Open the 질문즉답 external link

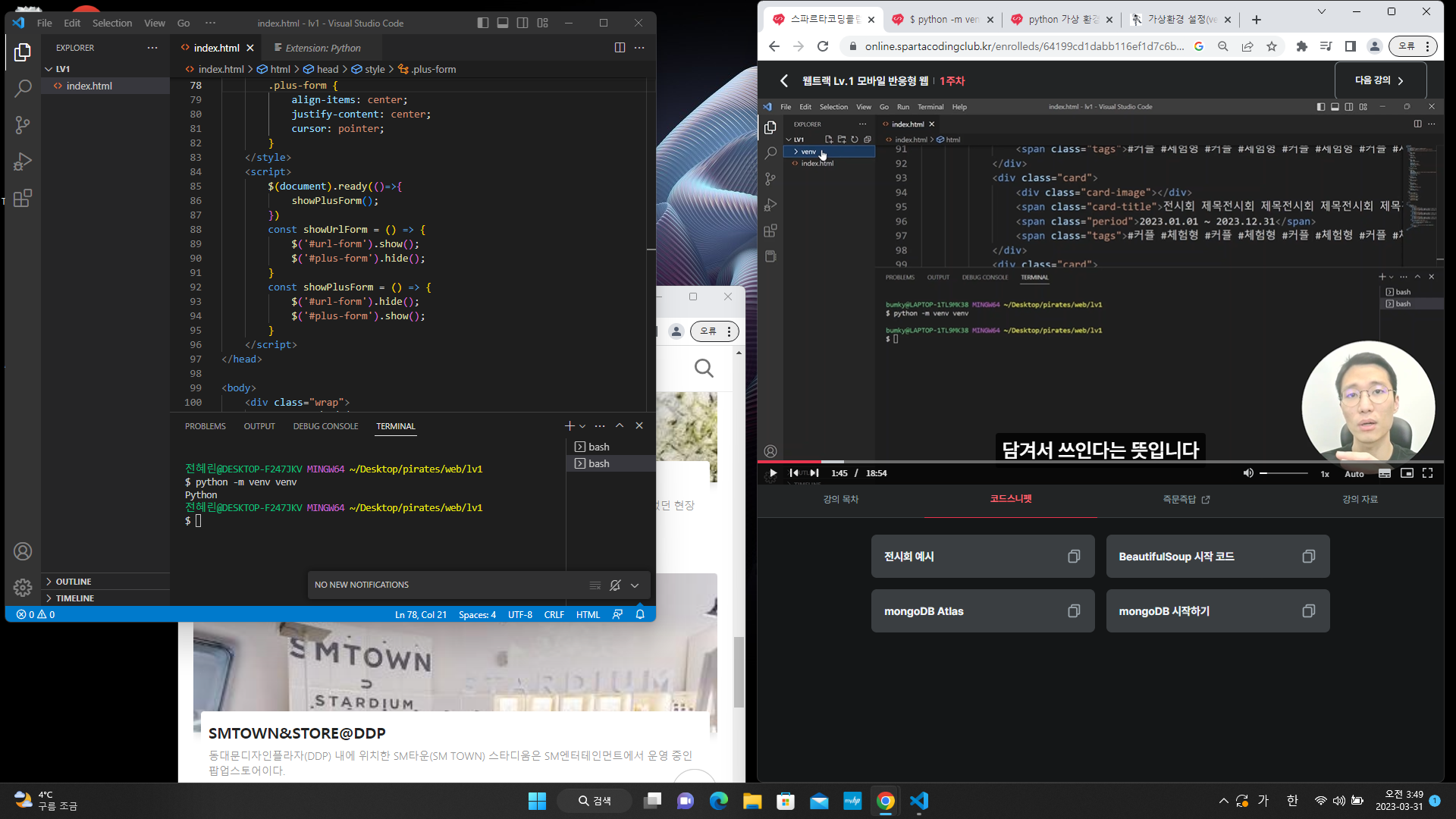(x=1186, y=499)
